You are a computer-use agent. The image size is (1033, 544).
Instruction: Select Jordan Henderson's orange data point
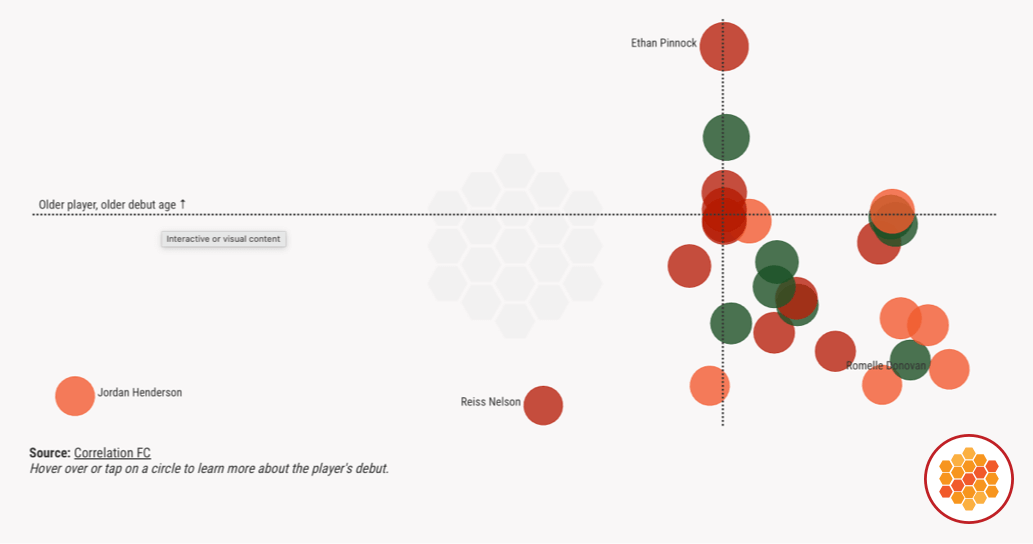pyautogui.click(x=74, y=396)
